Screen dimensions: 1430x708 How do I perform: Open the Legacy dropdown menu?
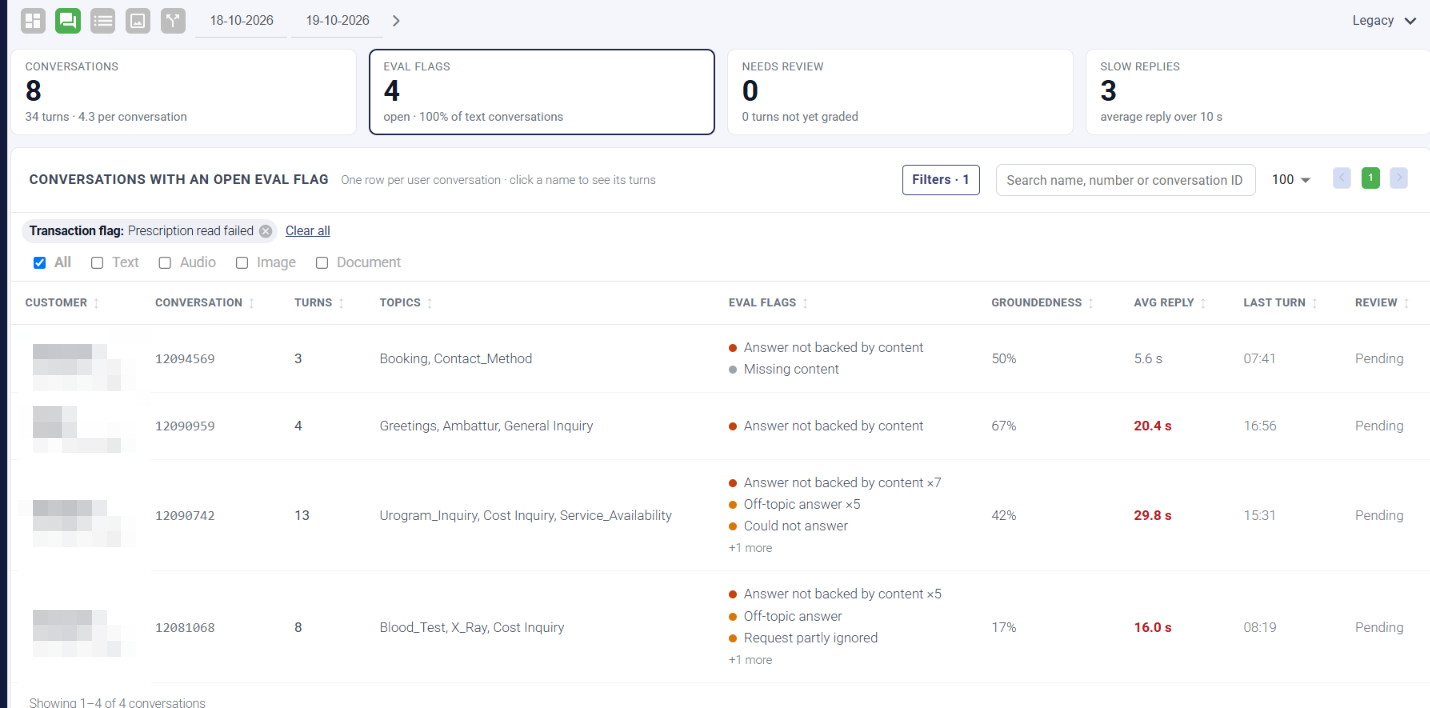1384,20
